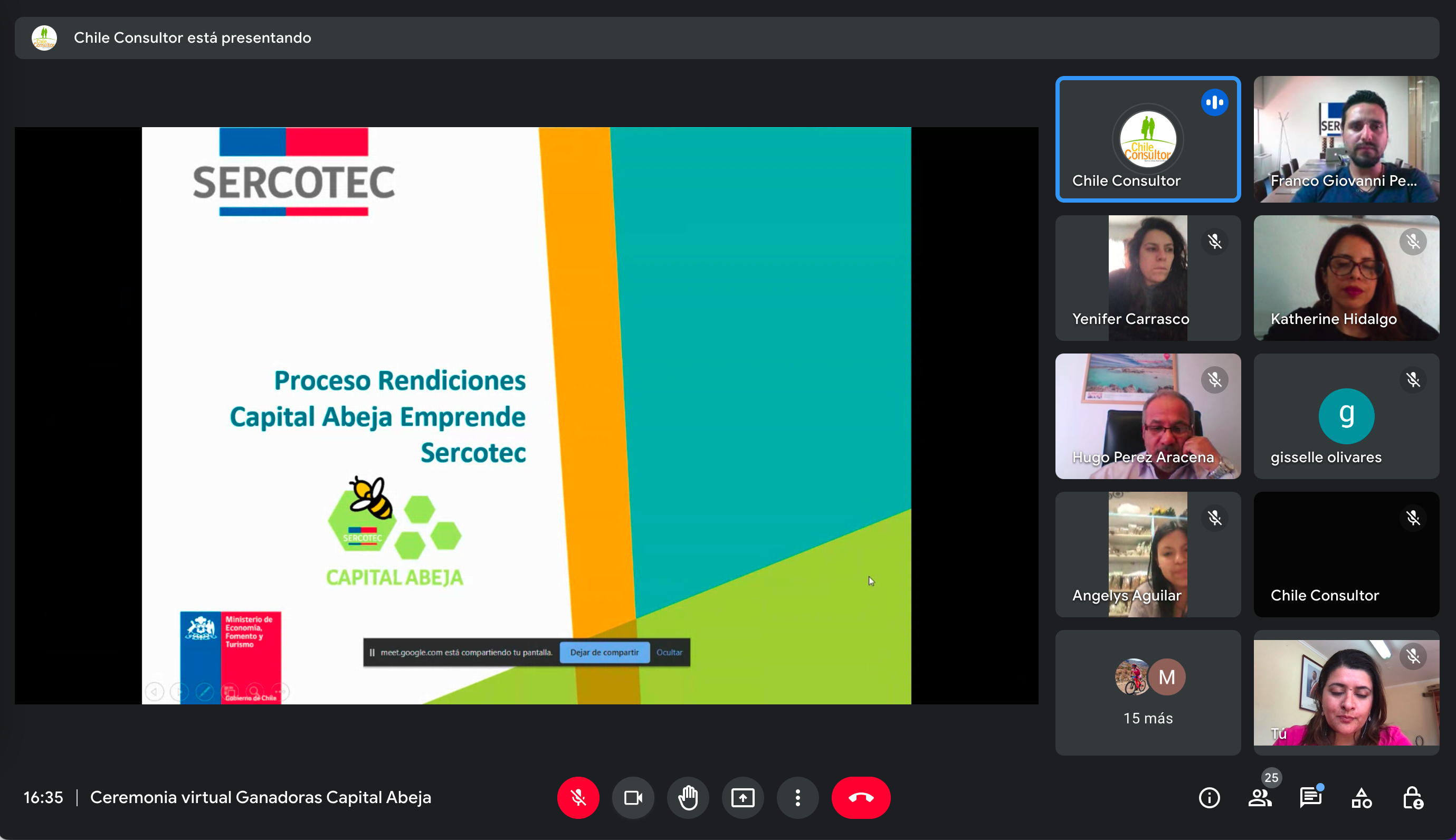
Task: Click the pen tool on the slide controls
Action: pyautogui.click(x=204, y=691)
